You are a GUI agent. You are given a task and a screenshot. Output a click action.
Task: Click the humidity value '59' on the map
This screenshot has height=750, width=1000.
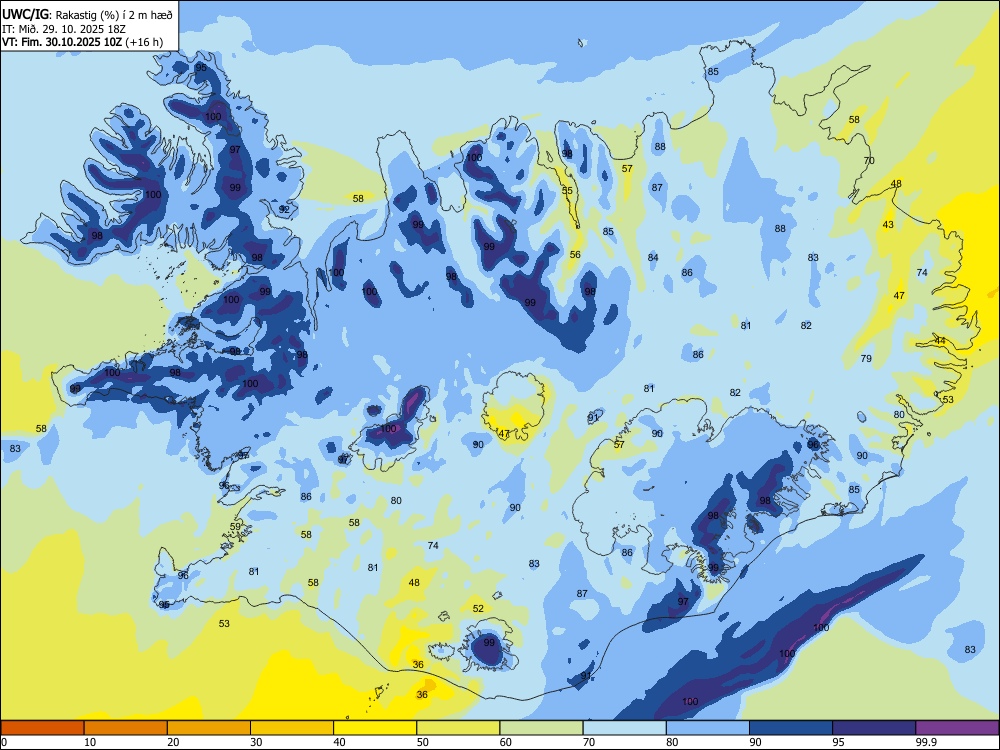(235, 527)
